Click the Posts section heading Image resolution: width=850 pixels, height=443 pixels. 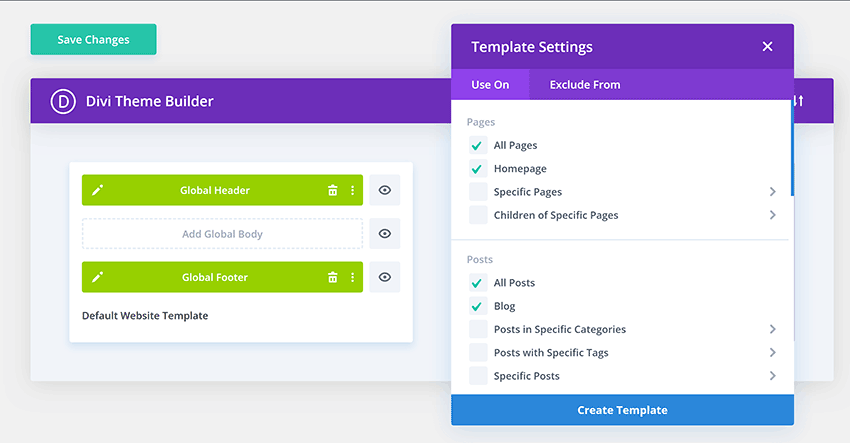click(x=480, y=259)
